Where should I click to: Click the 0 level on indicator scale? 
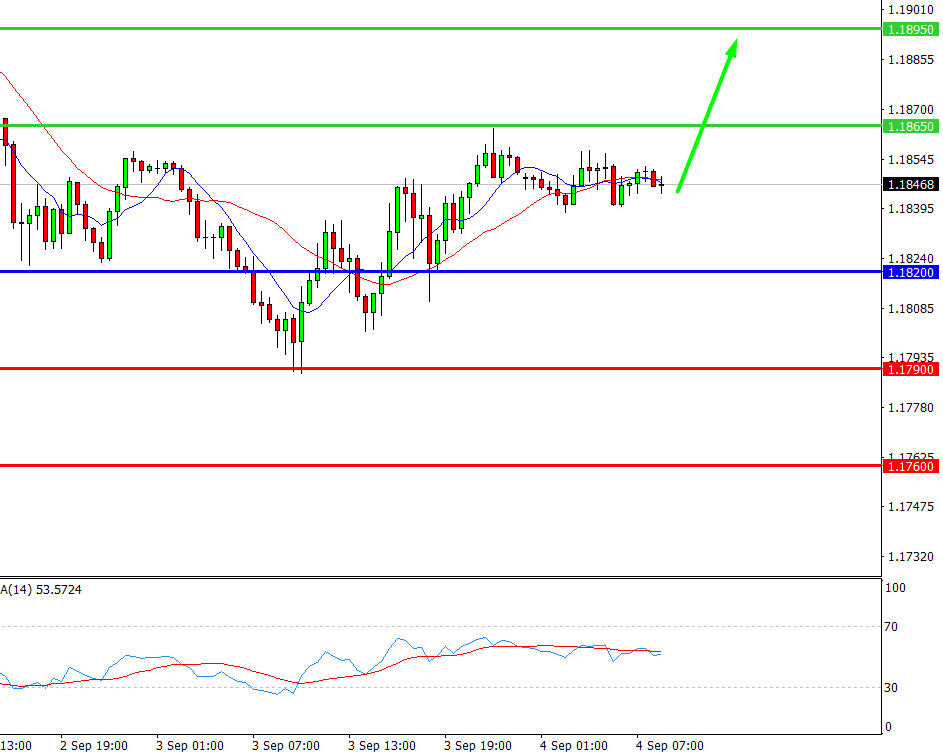pos(888,727)
